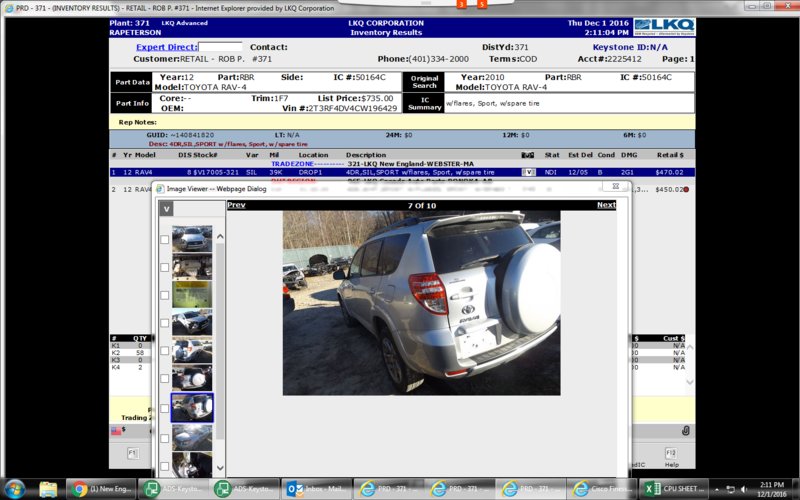Click the Description column header
800x500 pixels.
pyautogui.click(x=366, y=155)
